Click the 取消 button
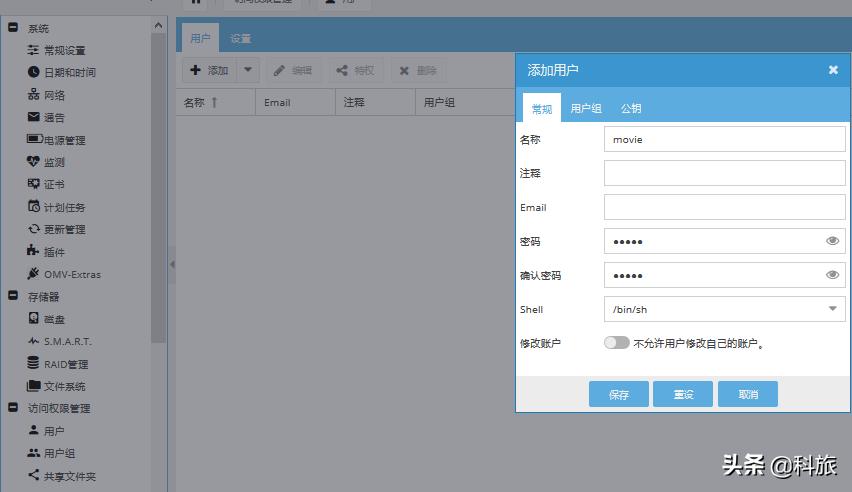The height and width of the screenshot is (492, 852). [748, 394]
